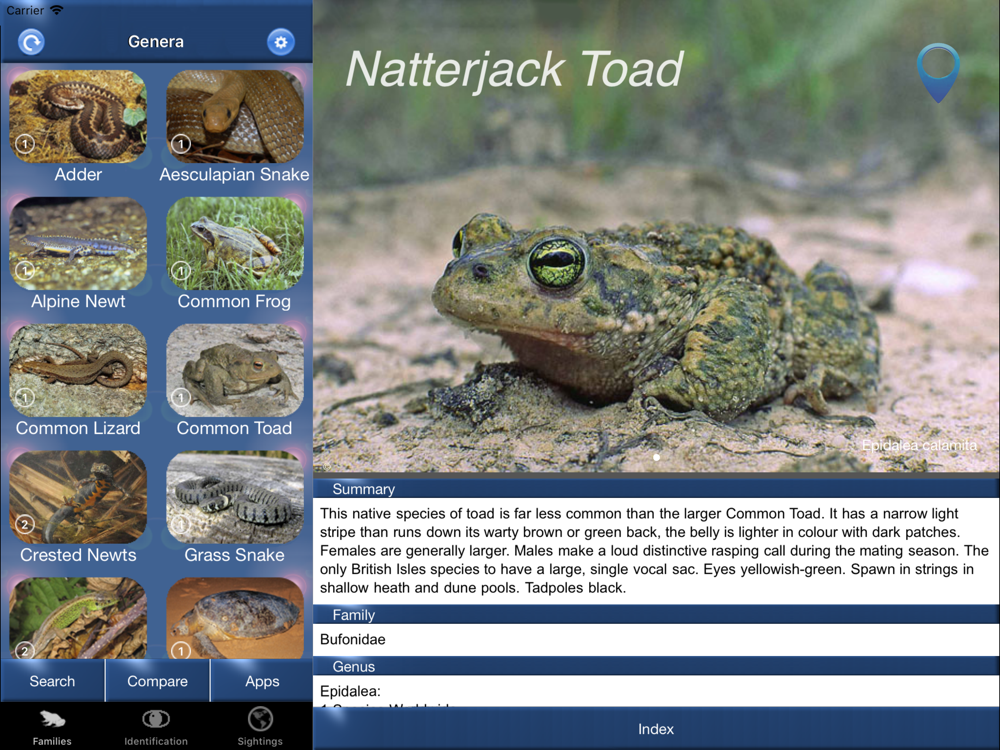Select the Aesculapian Snake thumbnail
The image size is (1000, 750).
tap(235, 116)
